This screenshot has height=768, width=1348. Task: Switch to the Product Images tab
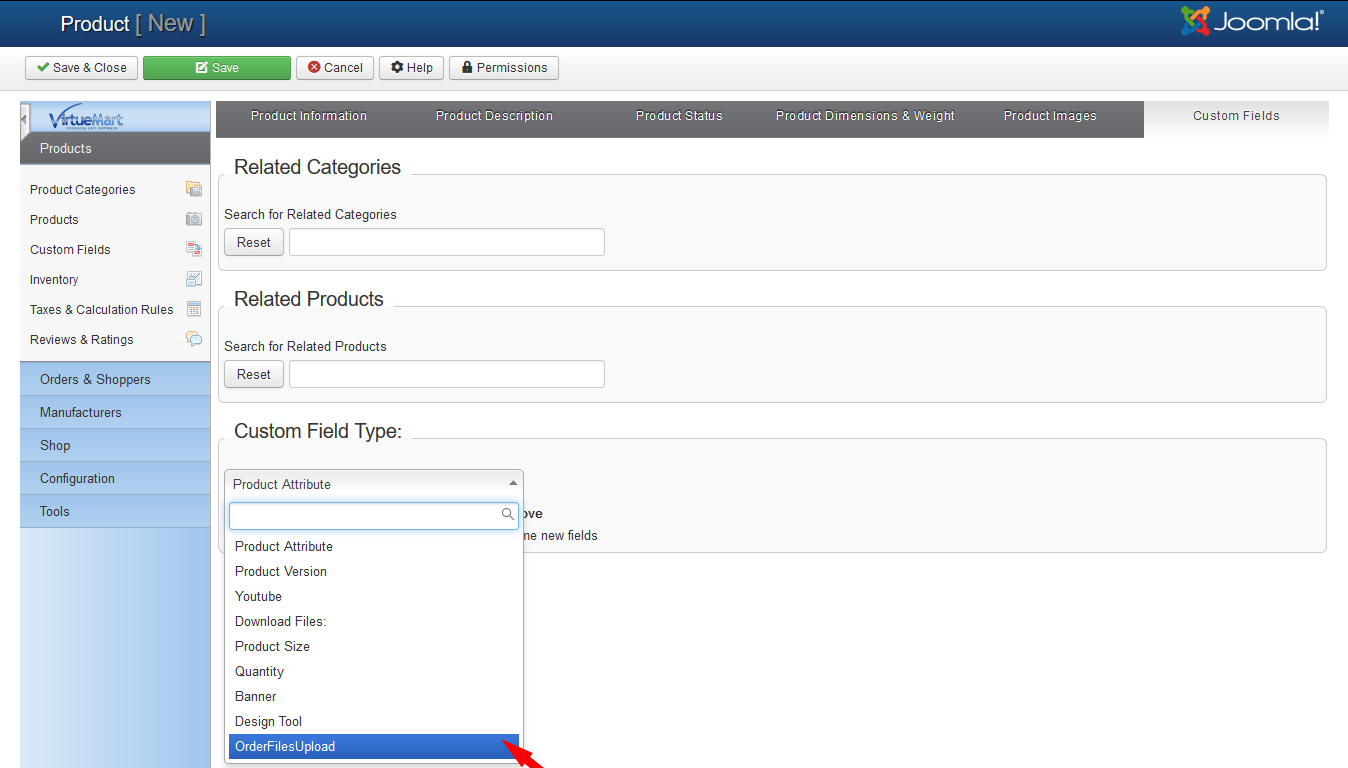coord(1050,116)
